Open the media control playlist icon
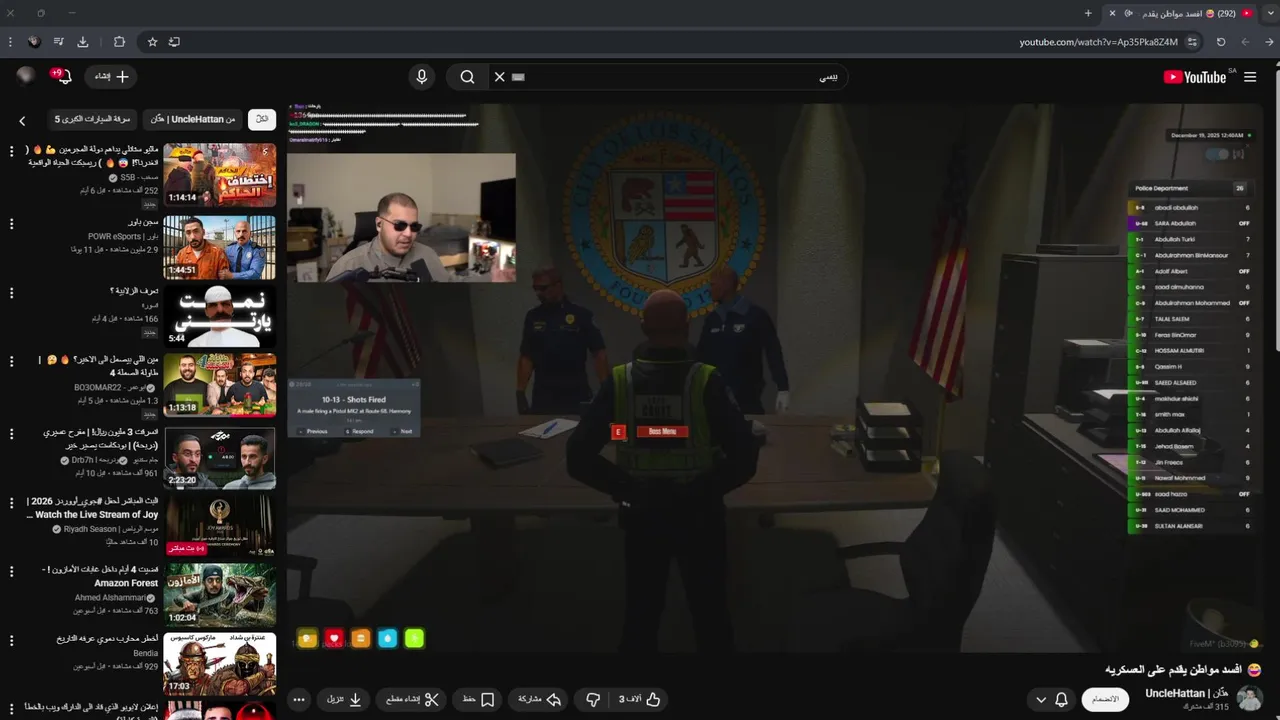 pos(59,42)
